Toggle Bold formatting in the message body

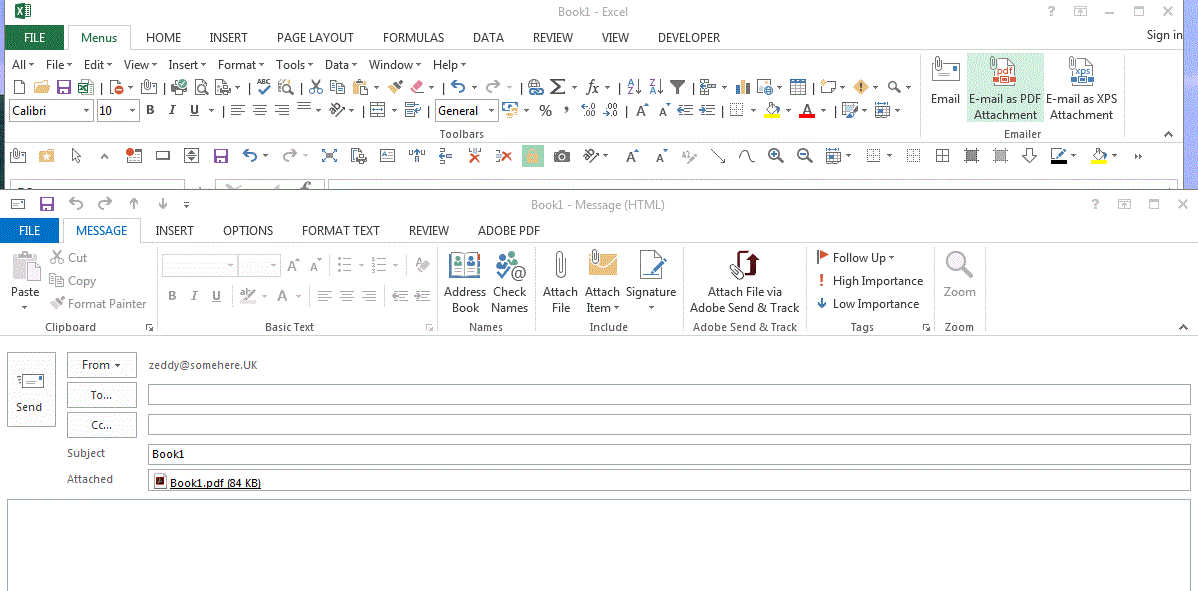coord(171,296)
